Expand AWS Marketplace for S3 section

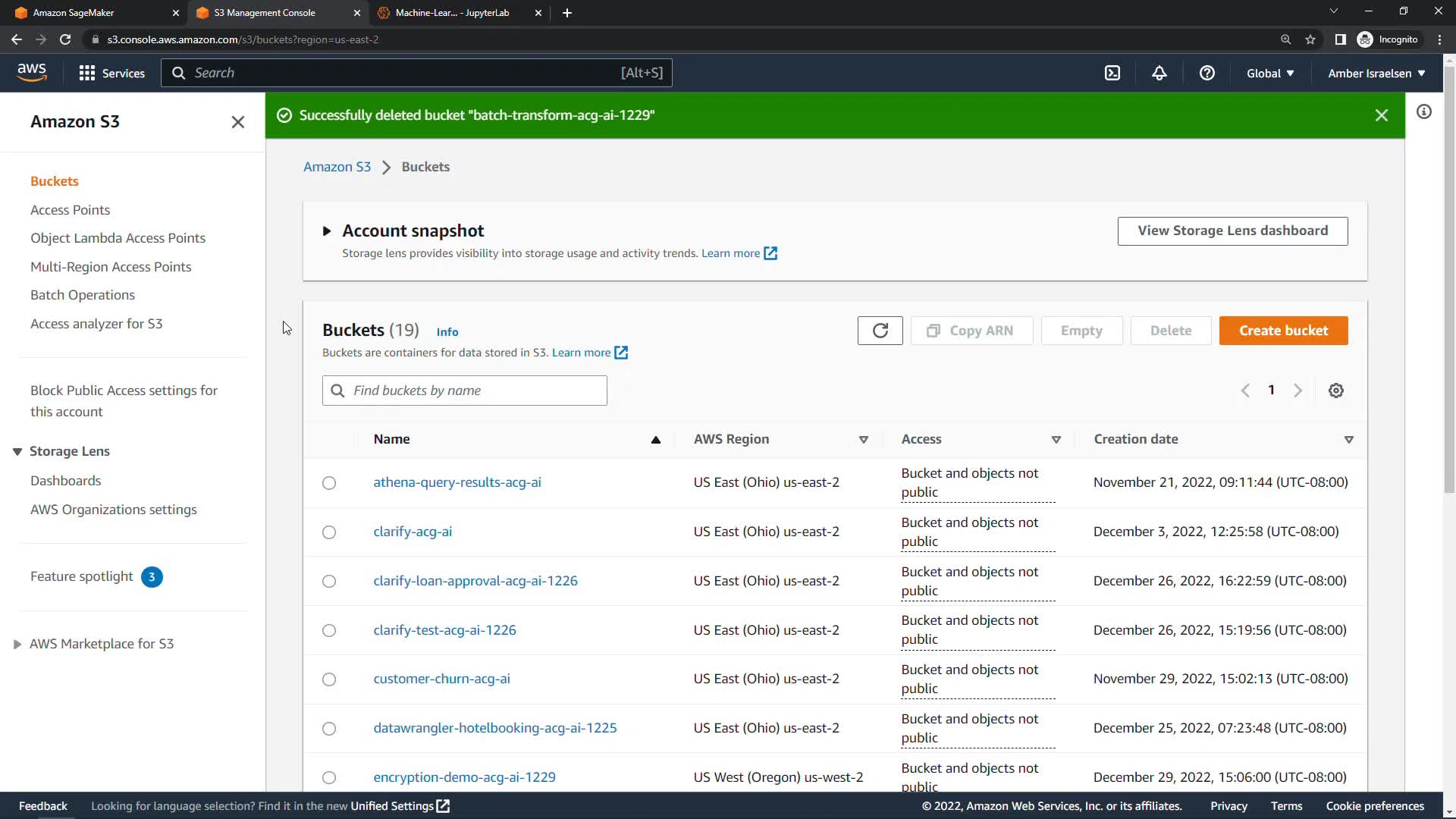click(17, 644)
